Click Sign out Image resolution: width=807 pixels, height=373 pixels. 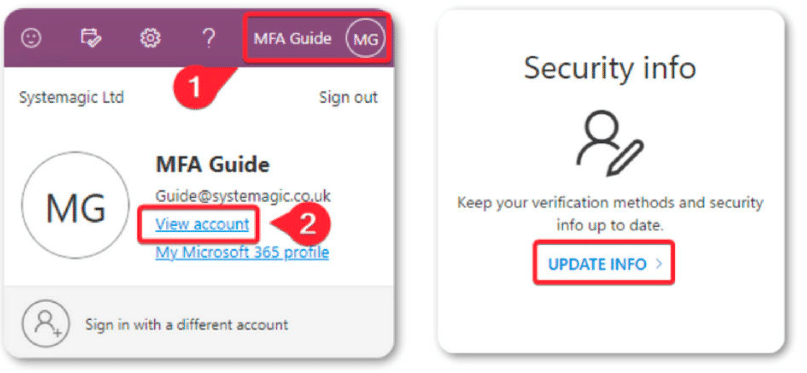tap(348, 97)
